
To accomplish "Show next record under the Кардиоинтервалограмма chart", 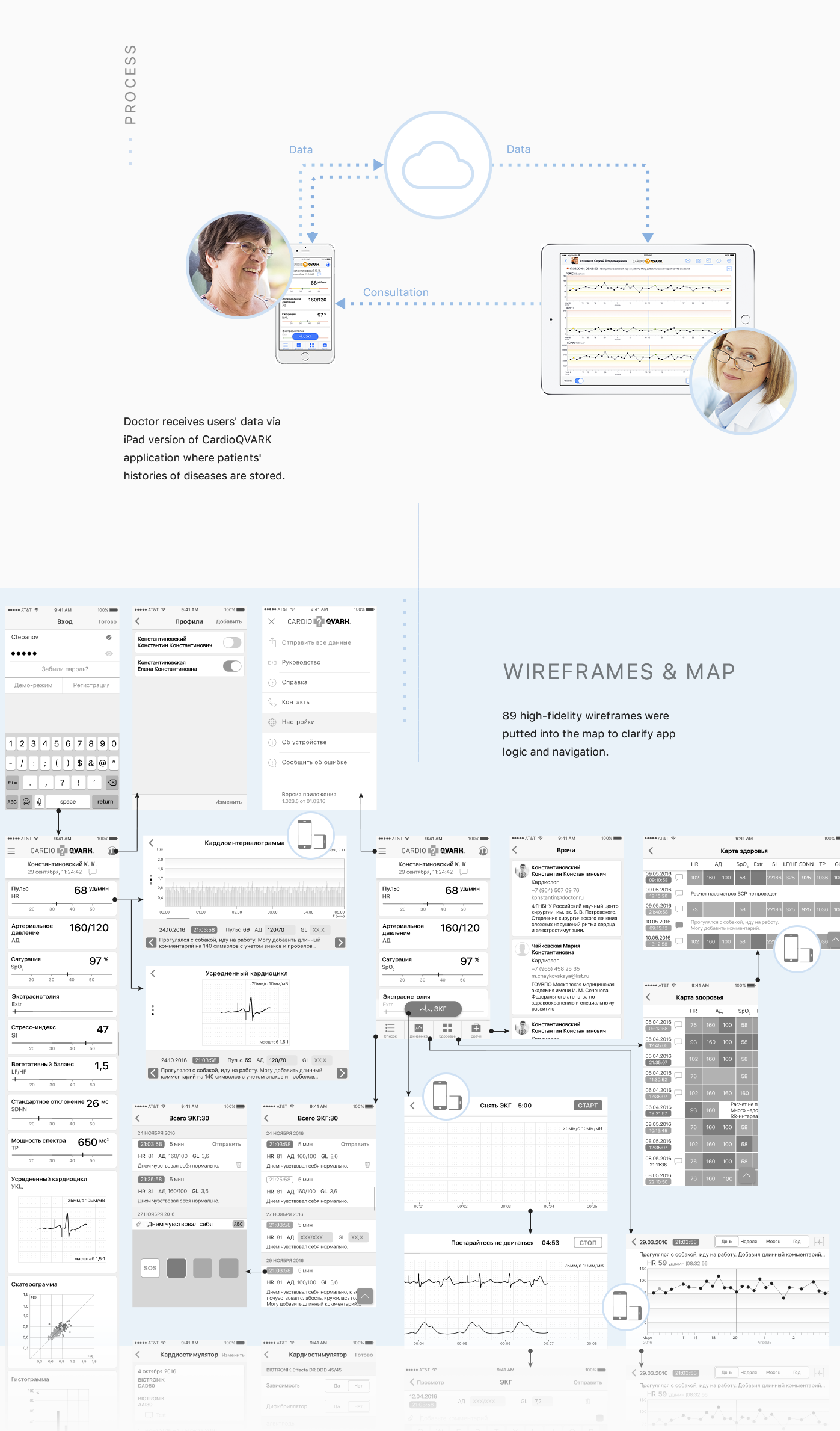I will coord(340,943).
